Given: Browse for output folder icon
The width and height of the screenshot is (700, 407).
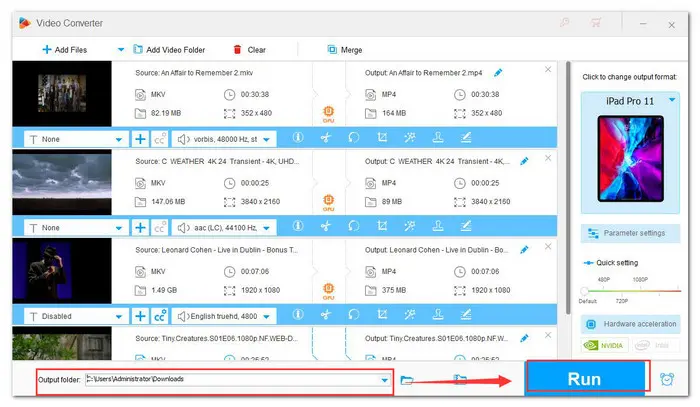Looking at the screenshot, I should (407, 380).
